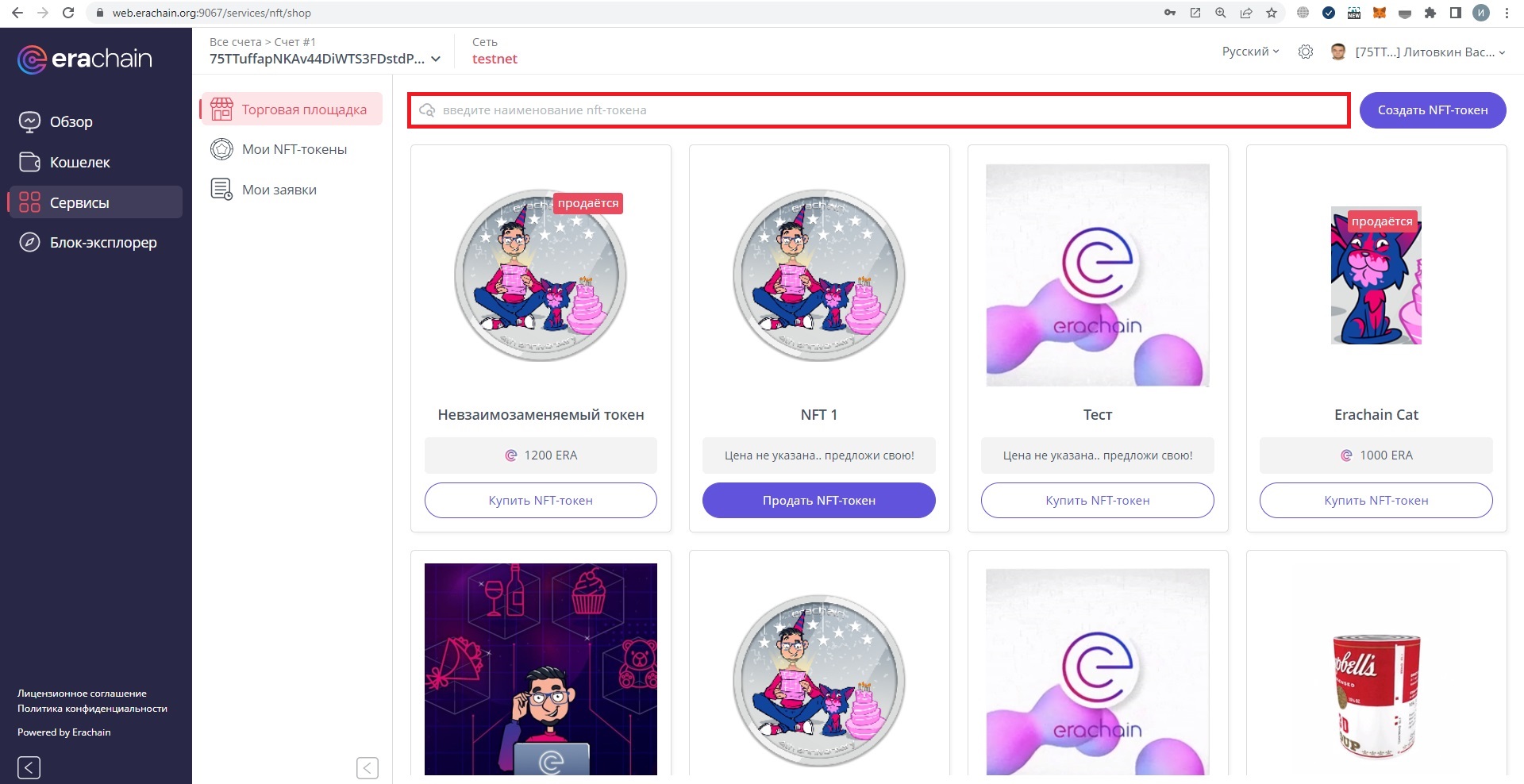Collapse the dark sidebar with arrow icon
This screenshot has width=1524, height=784.
[x=29, y=767]
